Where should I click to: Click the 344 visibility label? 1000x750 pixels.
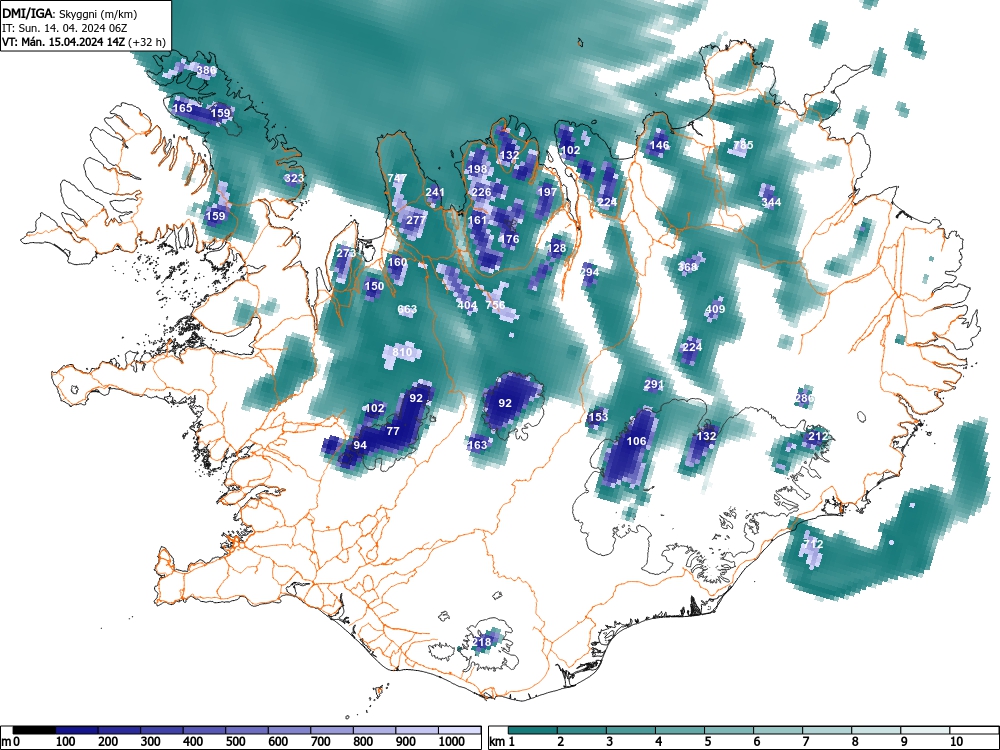click(771, 202)
